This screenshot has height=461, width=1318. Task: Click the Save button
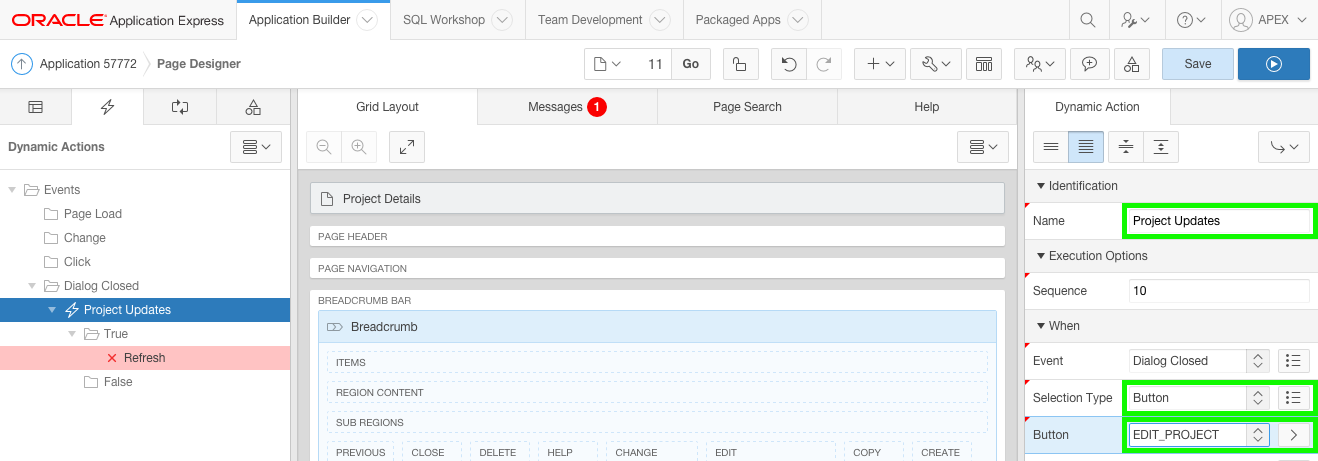1197,64
